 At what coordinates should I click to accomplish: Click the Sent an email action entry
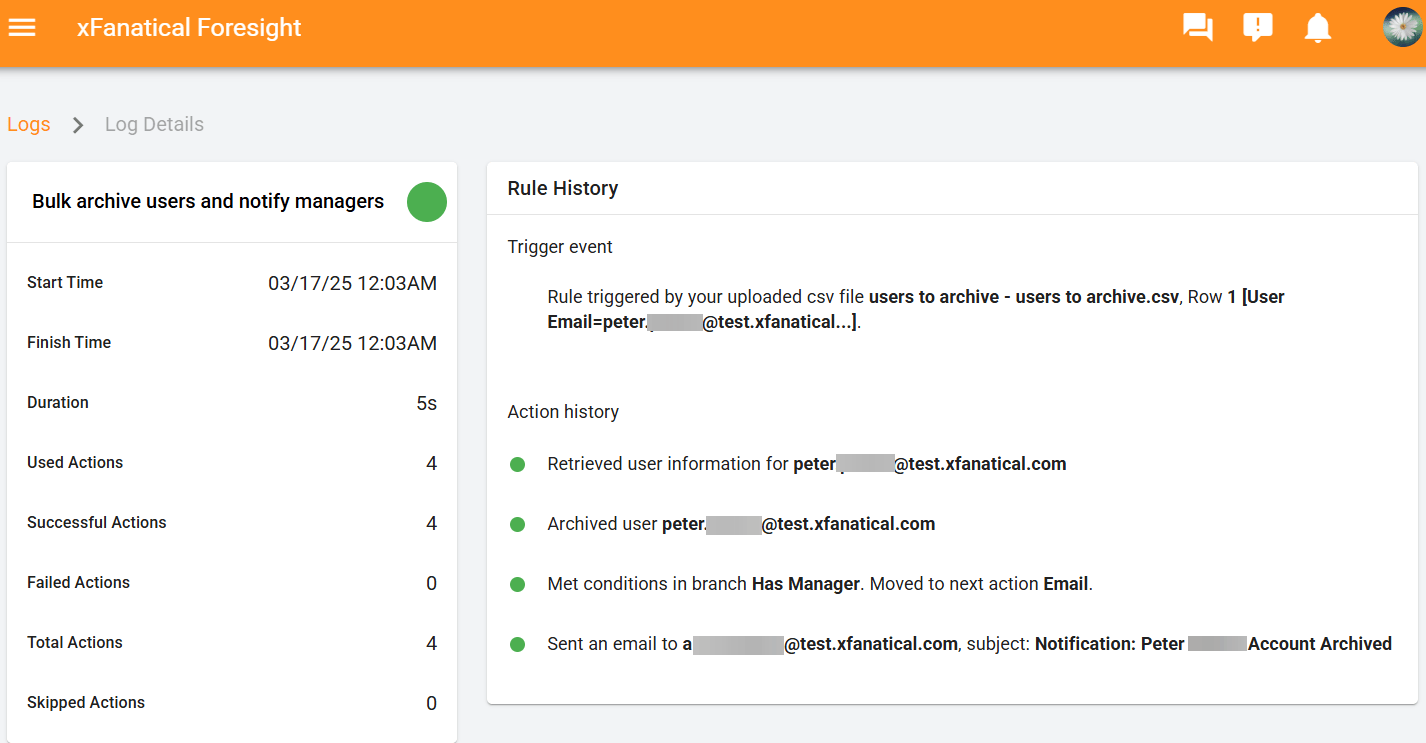[x=969, y=644]
